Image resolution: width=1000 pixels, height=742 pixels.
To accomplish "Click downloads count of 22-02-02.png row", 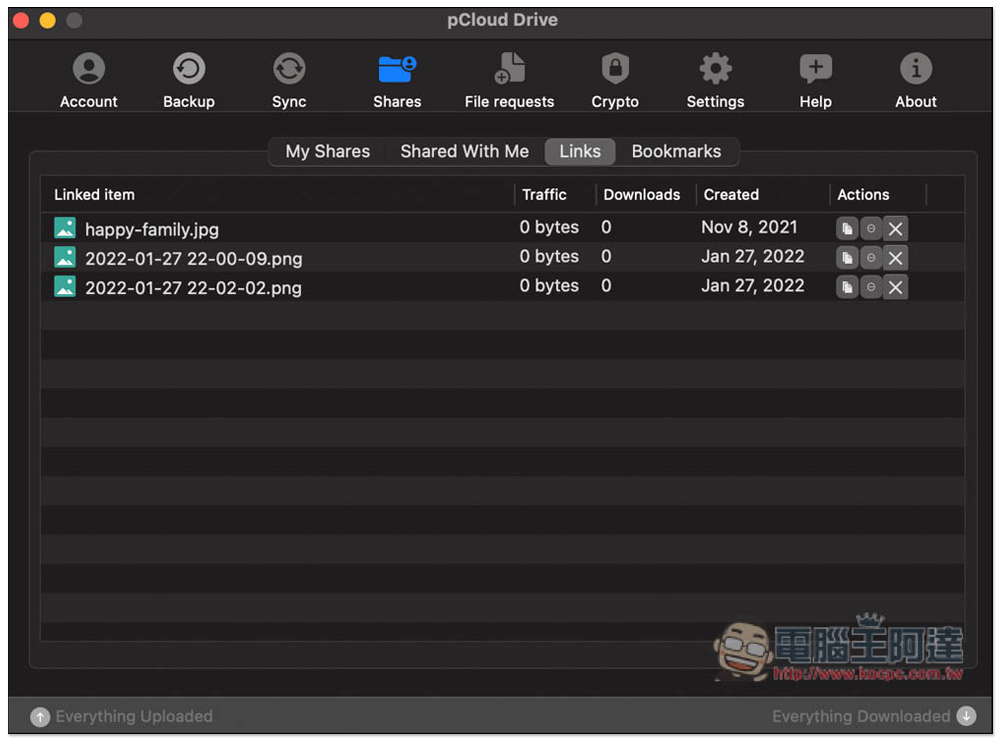I will (x=606, y=286).
